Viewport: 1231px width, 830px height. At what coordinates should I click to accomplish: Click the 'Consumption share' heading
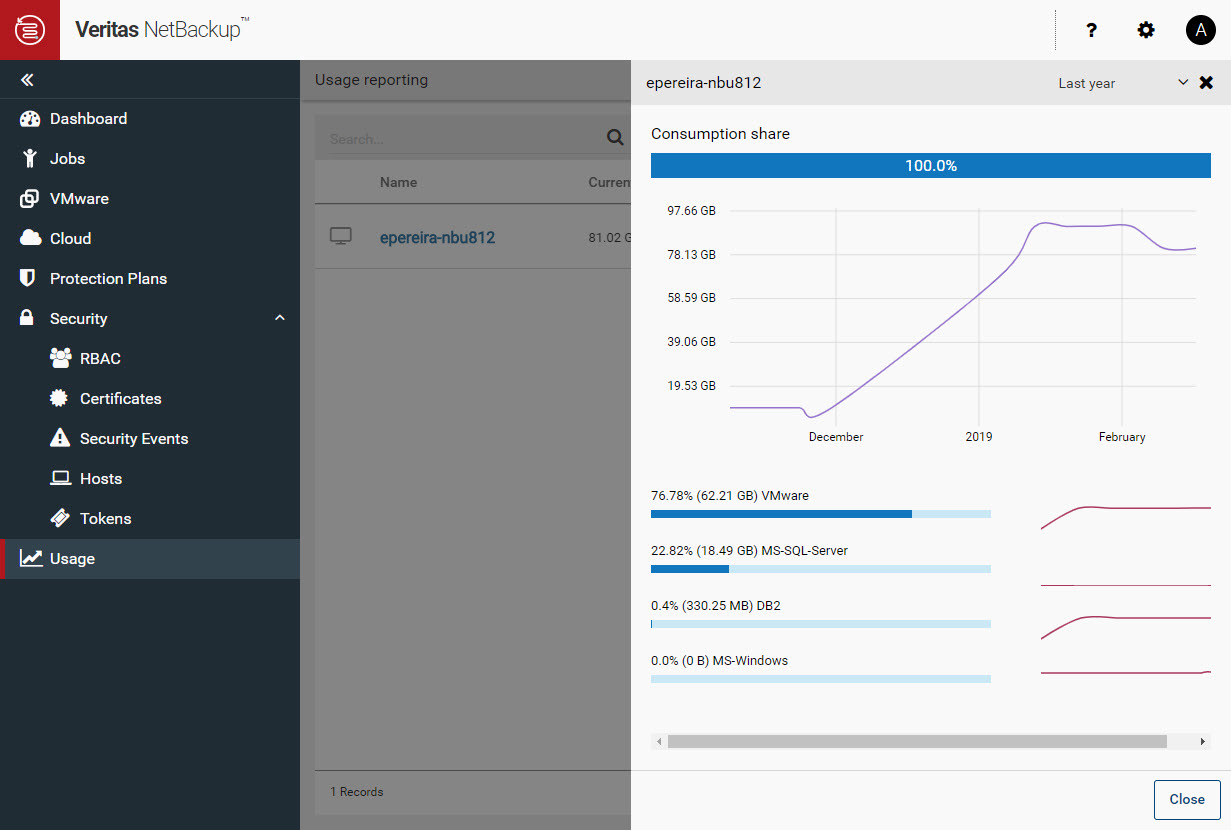pyautogui.click(x=720, y=134)
